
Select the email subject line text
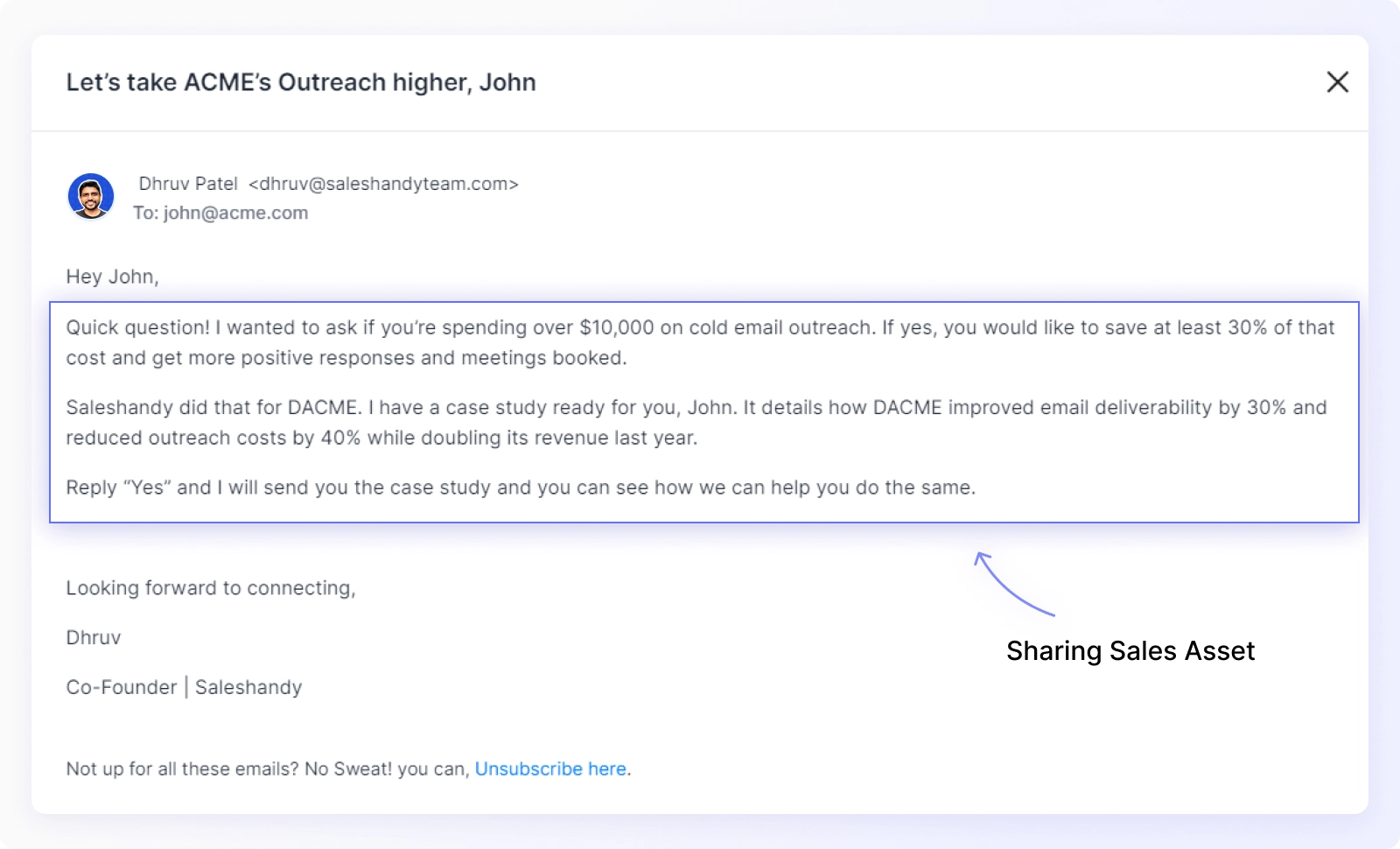tap(301, 82)
